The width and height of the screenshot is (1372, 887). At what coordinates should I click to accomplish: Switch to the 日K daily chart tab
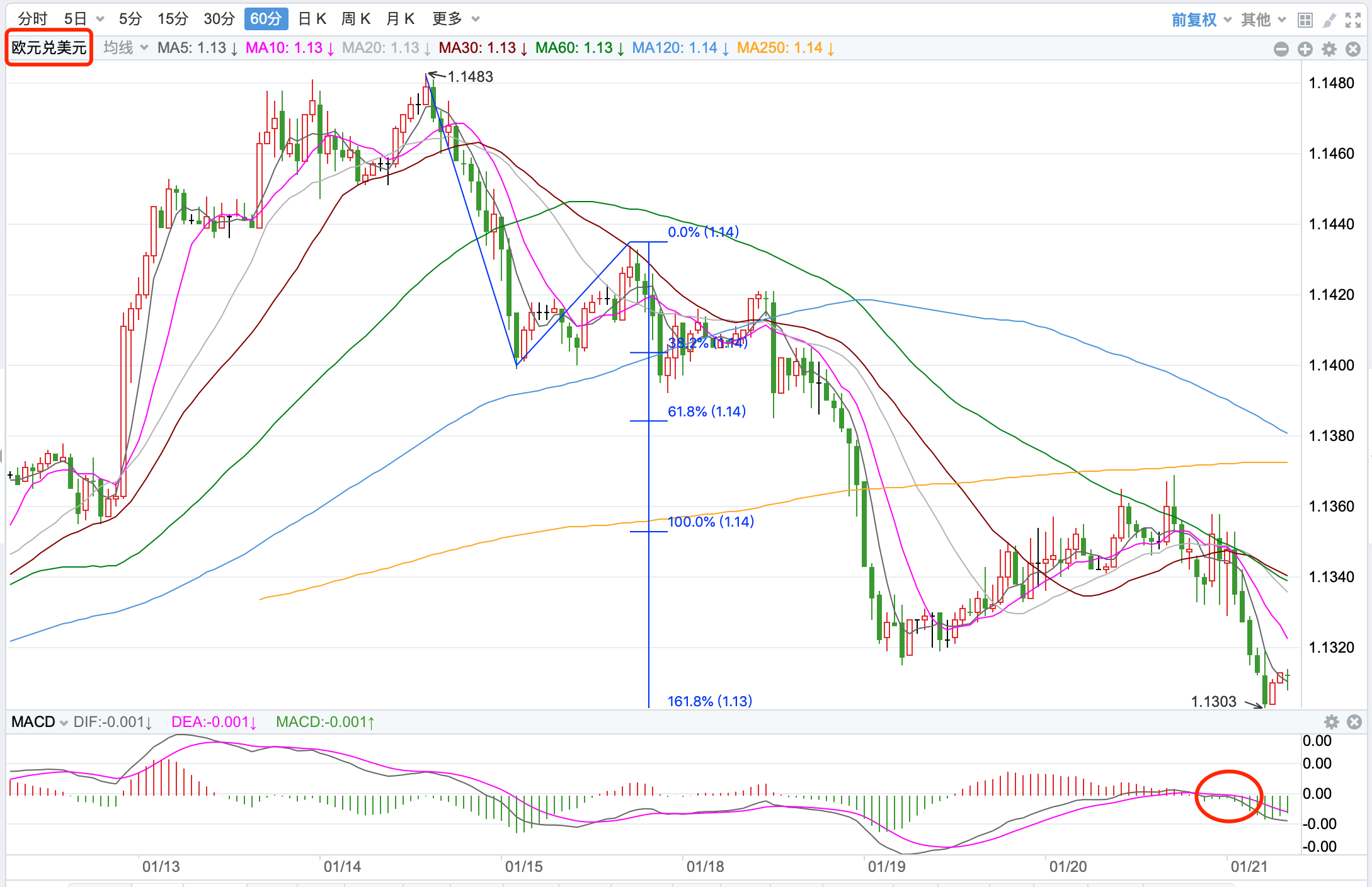(312, 19)
